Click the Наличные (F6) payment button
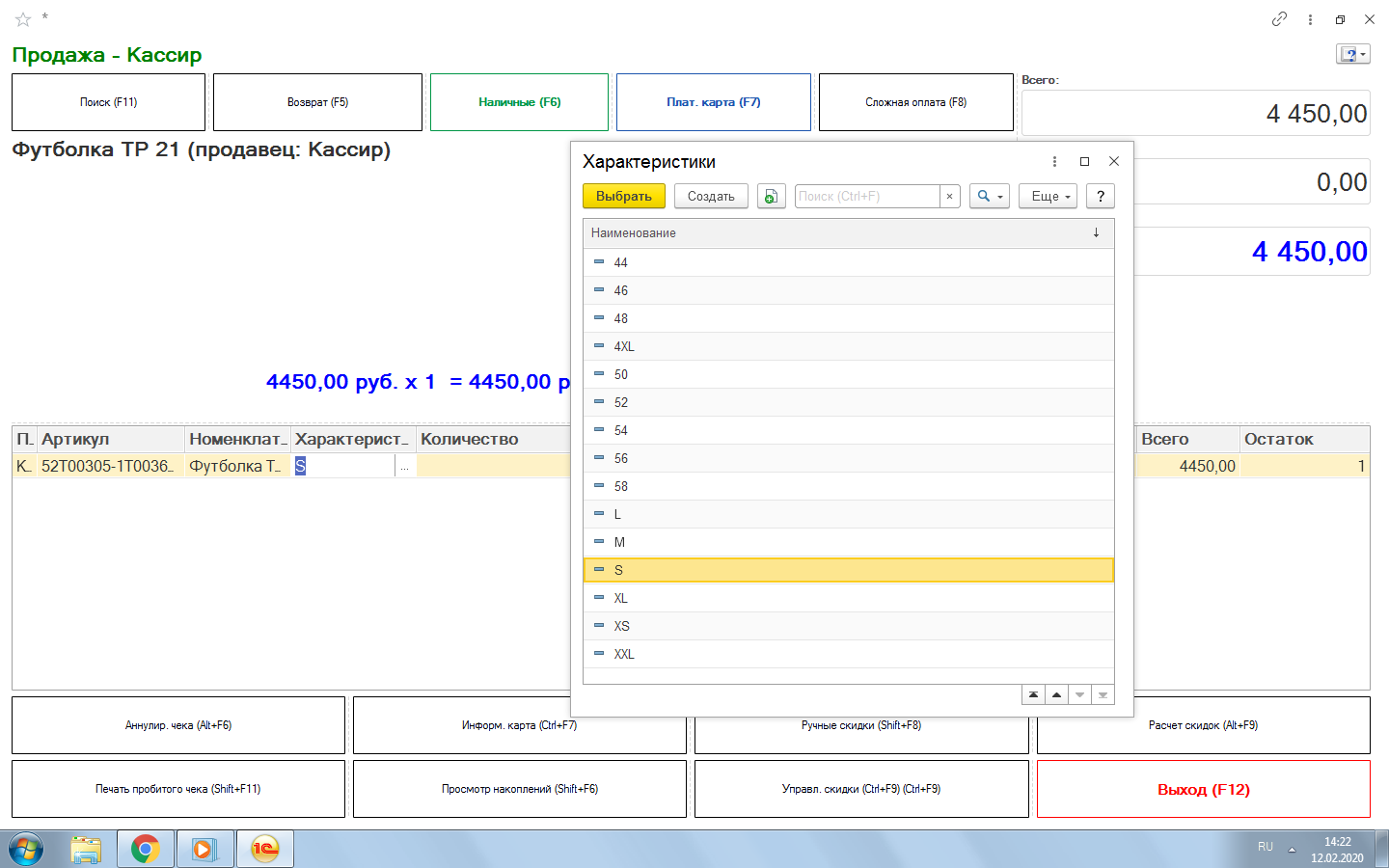This screenshot has width=1389, height=868. coord(519,102)
